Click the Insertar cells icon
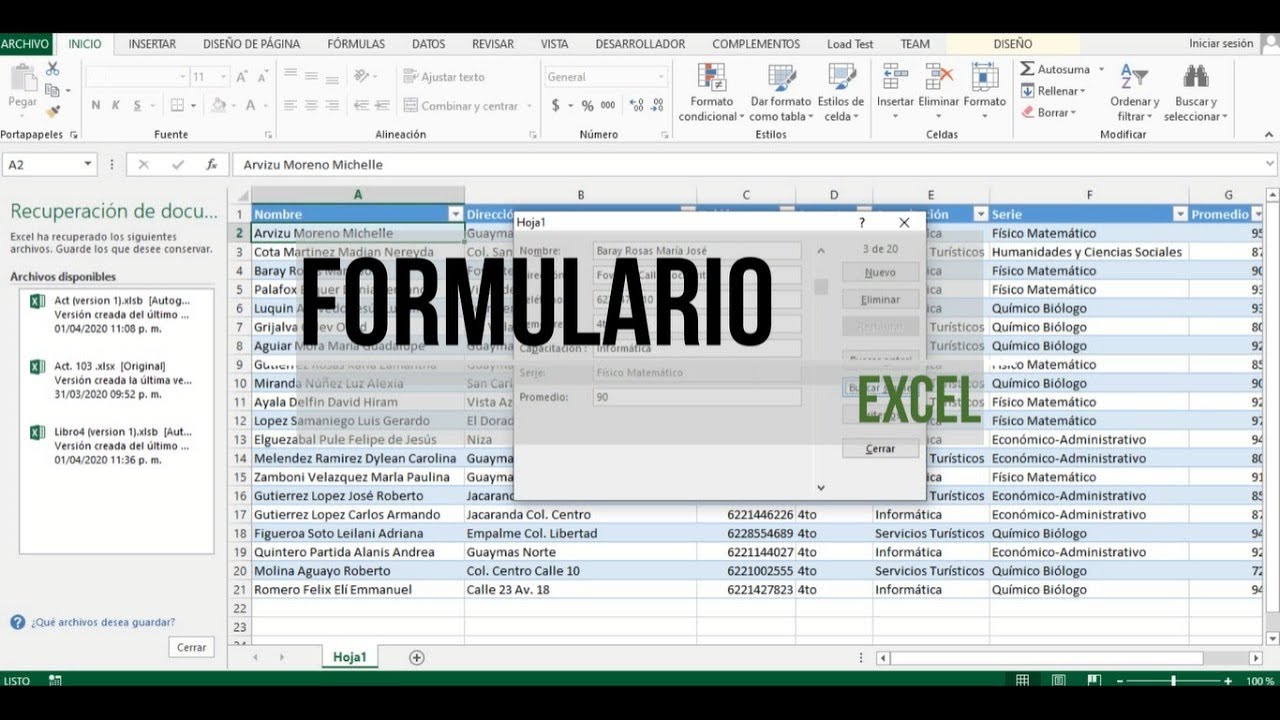 (x=895, y=77)
